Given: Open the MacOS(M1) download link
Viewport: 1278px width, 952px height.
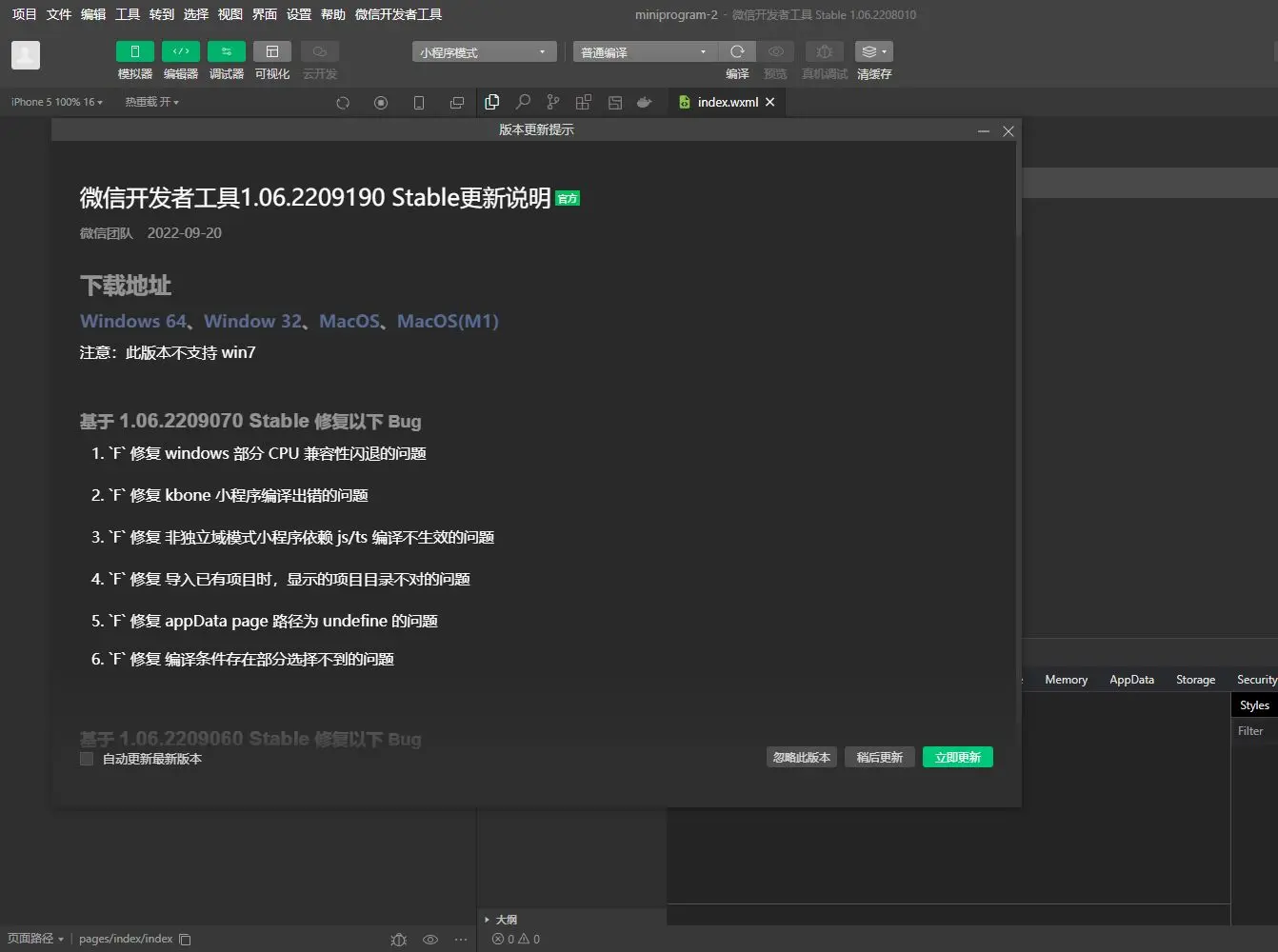Looking at the screenshot, I should pyautogui.click(x=448, y=321).
